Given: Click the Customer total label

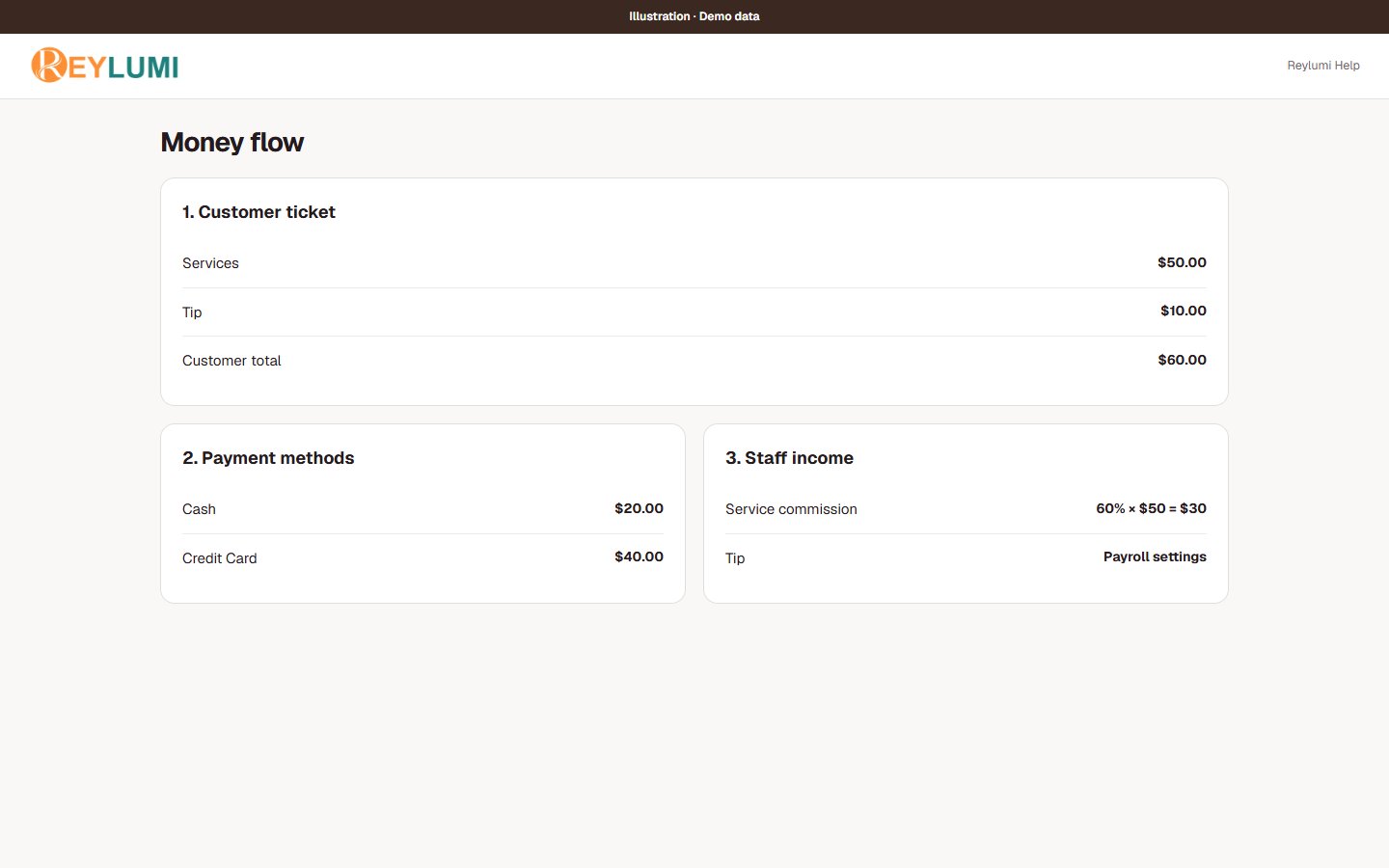Looking at the screenshot, I should [231, 361].
